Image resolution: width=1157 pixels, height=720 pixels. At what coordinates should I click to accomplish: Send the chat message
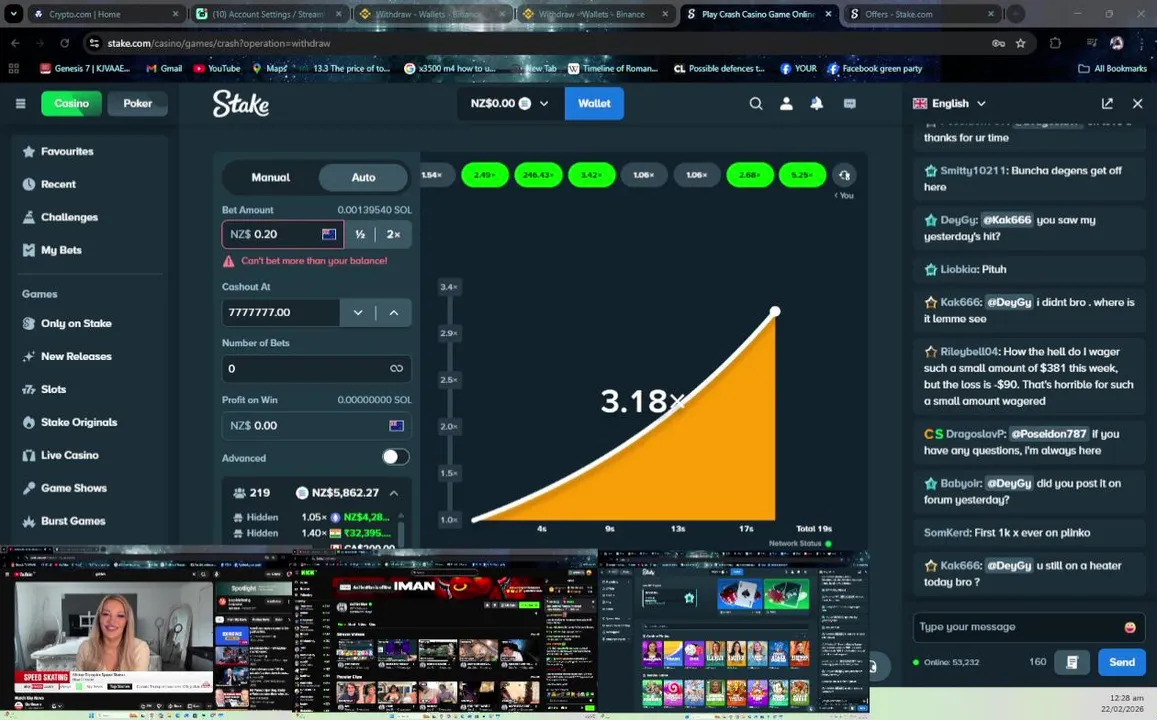click(1122, 662)
